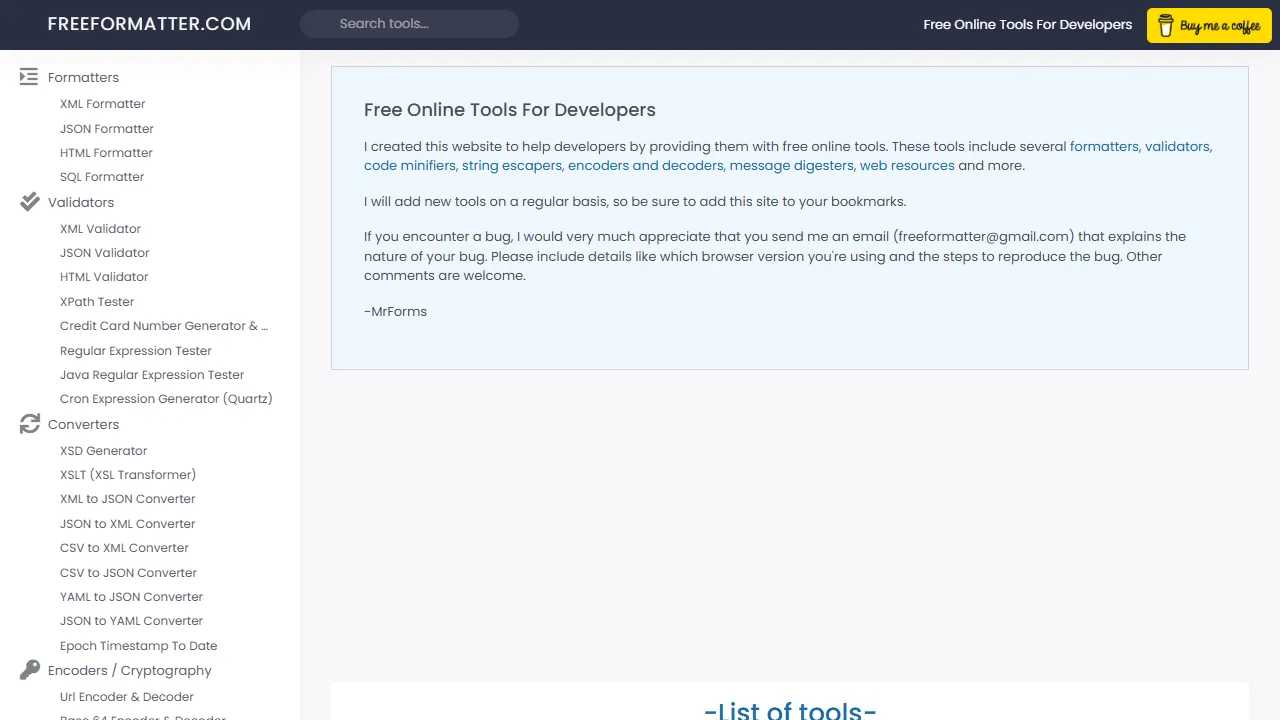
Task: Open the Cron Expression Generator (Quartz)
Action: (166, 398)
